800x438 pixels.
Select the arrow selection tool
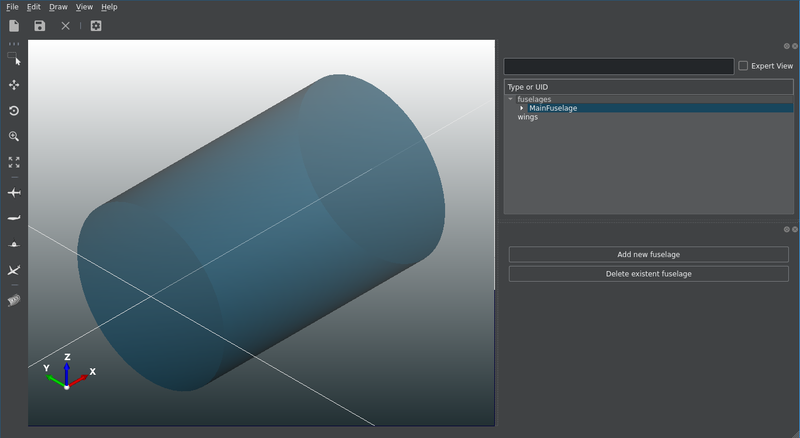click(x=14, y=59)
